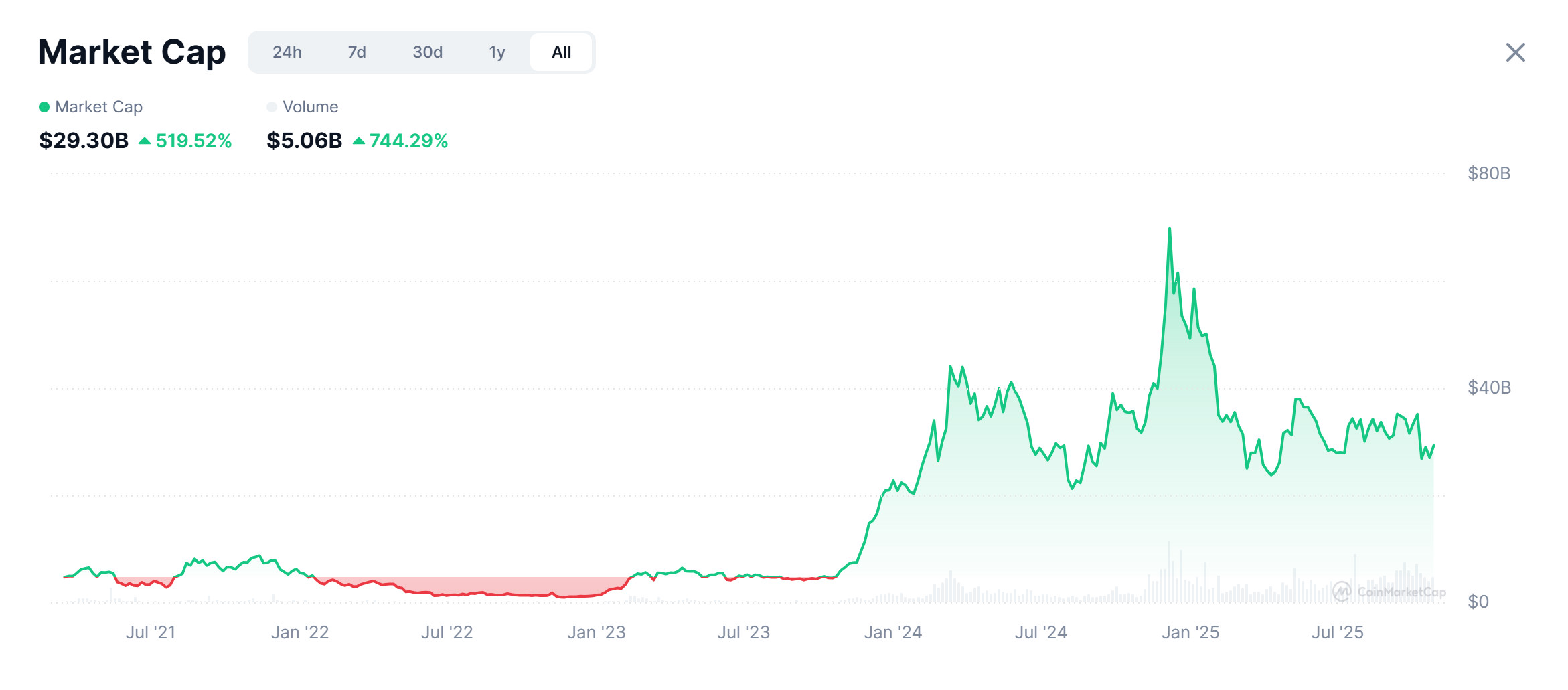This screenshot has height=690, width=1568.
Task: Select the 7d time range
Action: (357, 52)
